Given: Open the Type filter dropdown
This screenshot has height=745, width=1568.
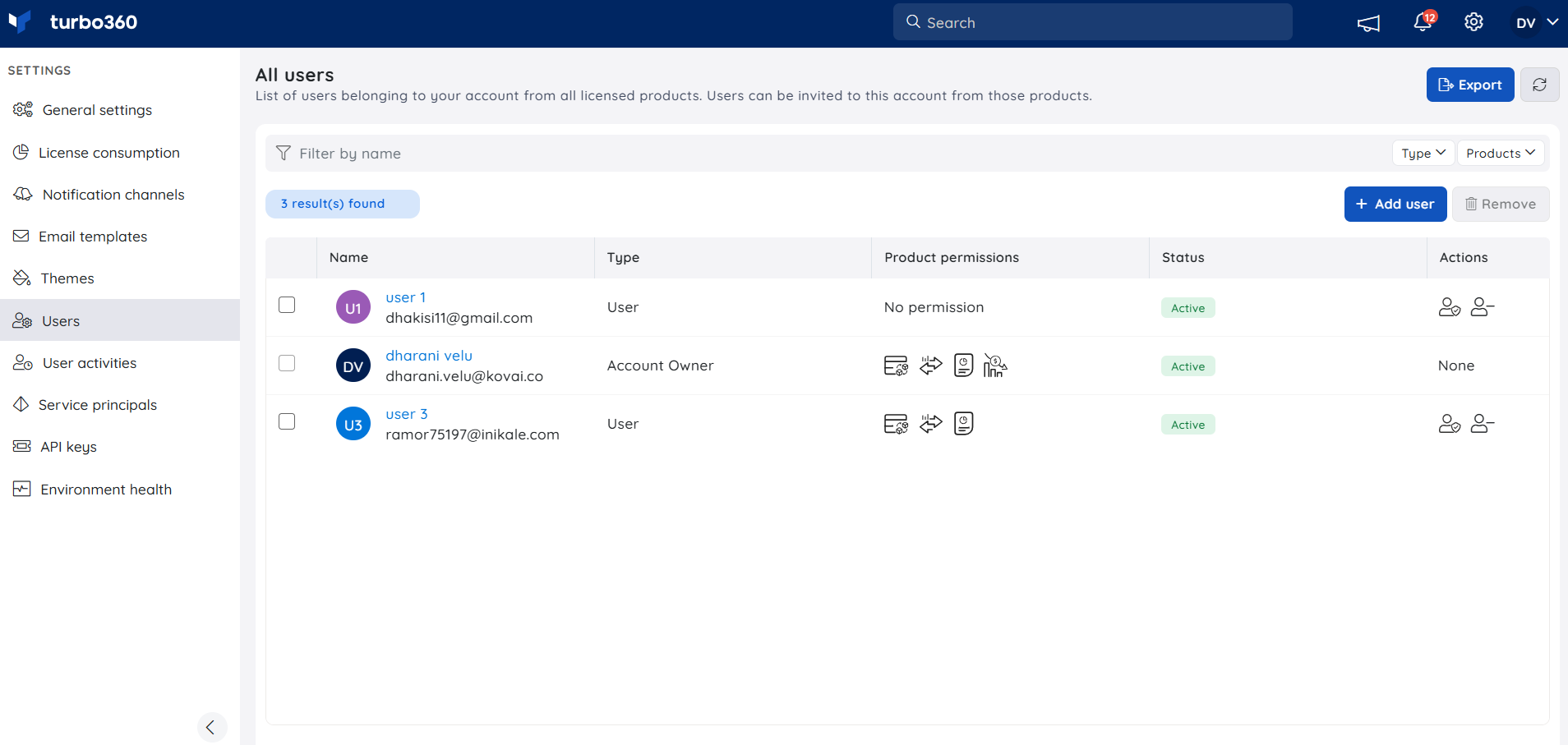Looking at the screenshot, I should pos(1423,153).
